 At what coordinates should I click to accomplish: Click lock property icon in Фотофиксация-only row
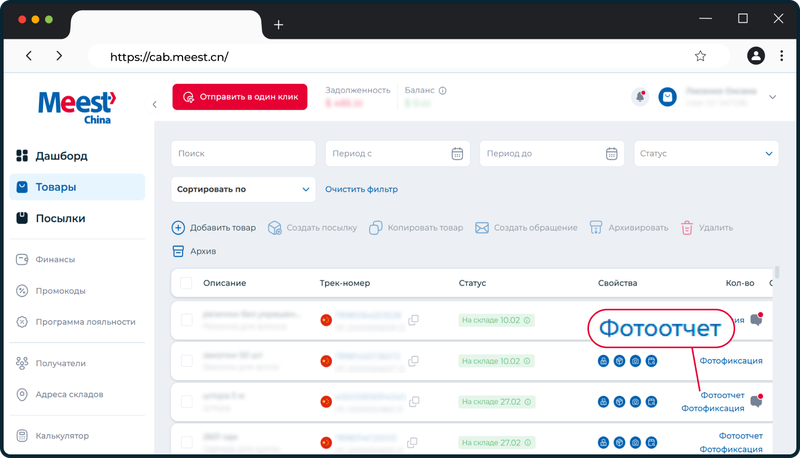[x=603, y=361]
